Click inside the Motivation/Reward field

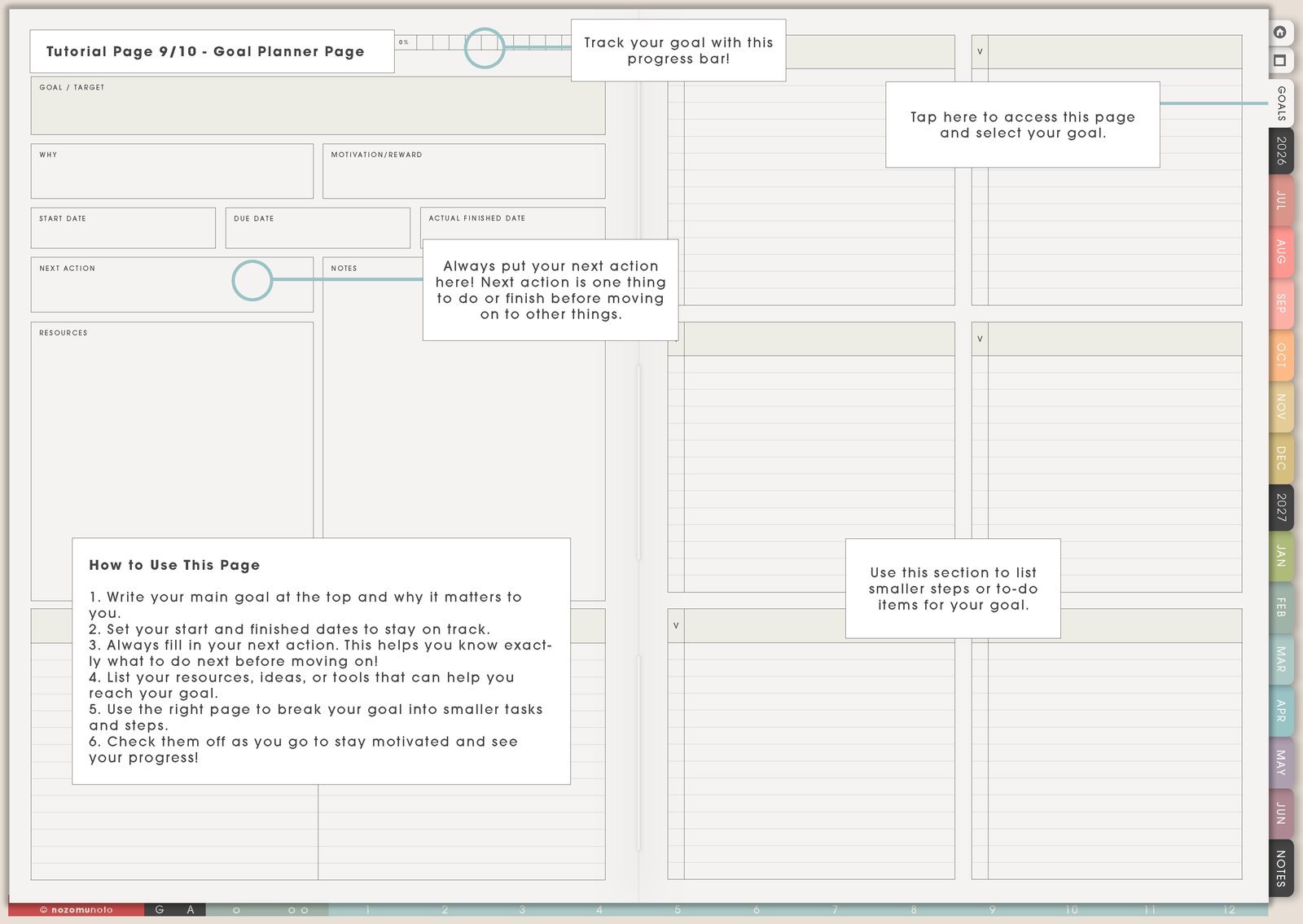[x=464, y=171]
